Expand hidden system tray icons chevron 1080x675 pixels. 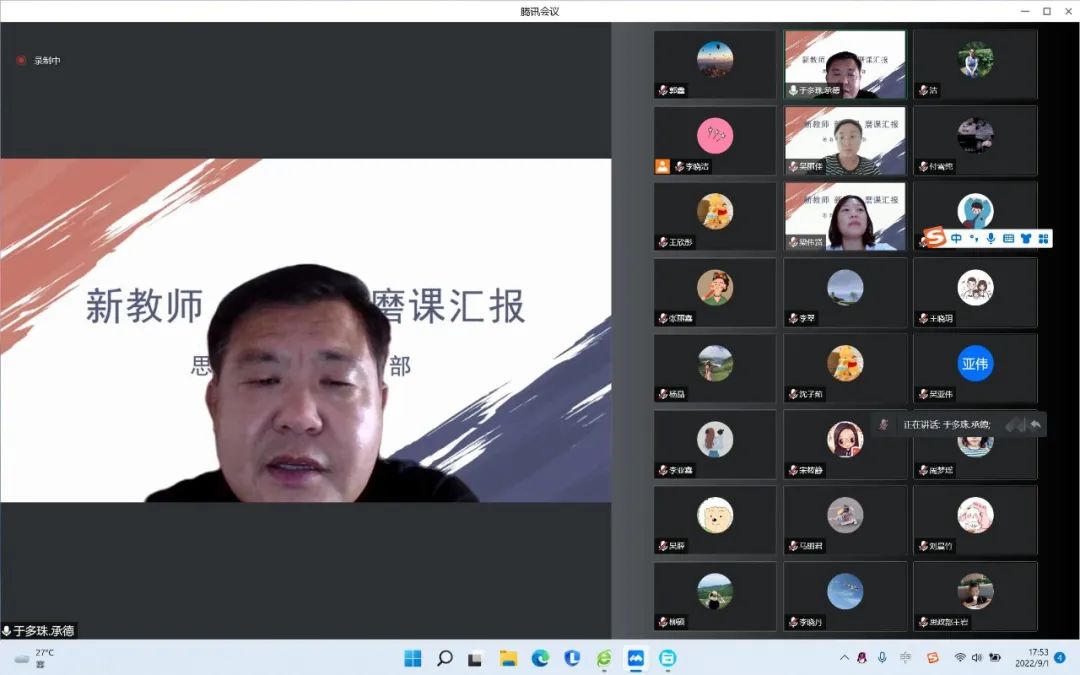pyautogui.click(x=844, y=658)
